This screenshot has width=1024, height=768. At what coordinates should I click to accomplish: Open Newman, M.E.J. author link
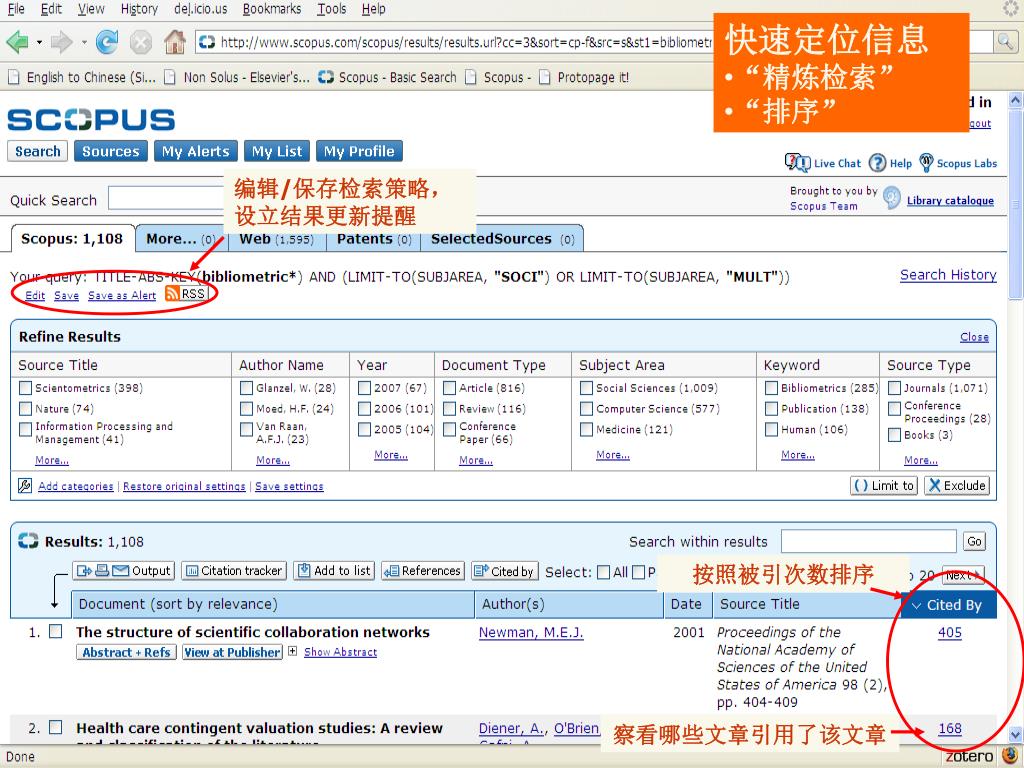531,632
